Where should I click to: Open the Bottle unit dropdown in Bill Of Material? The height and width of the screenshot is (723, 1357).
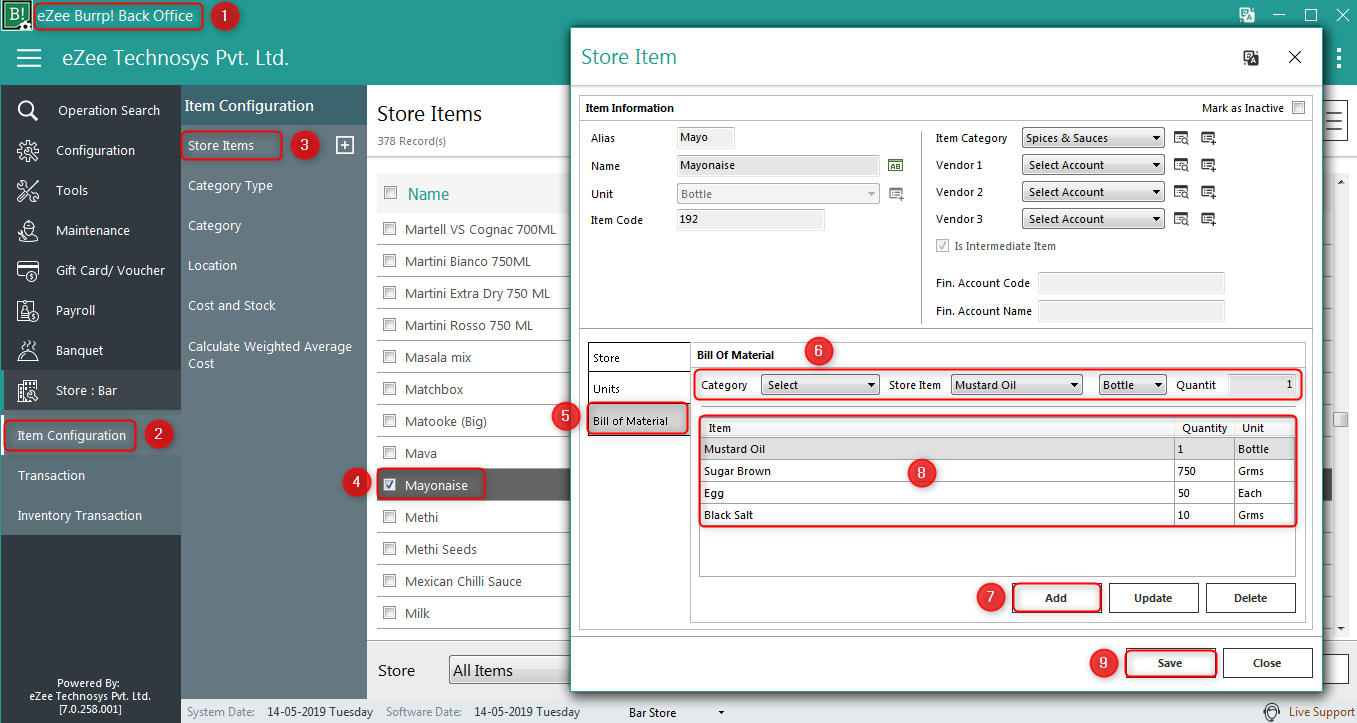point(1133,385)
